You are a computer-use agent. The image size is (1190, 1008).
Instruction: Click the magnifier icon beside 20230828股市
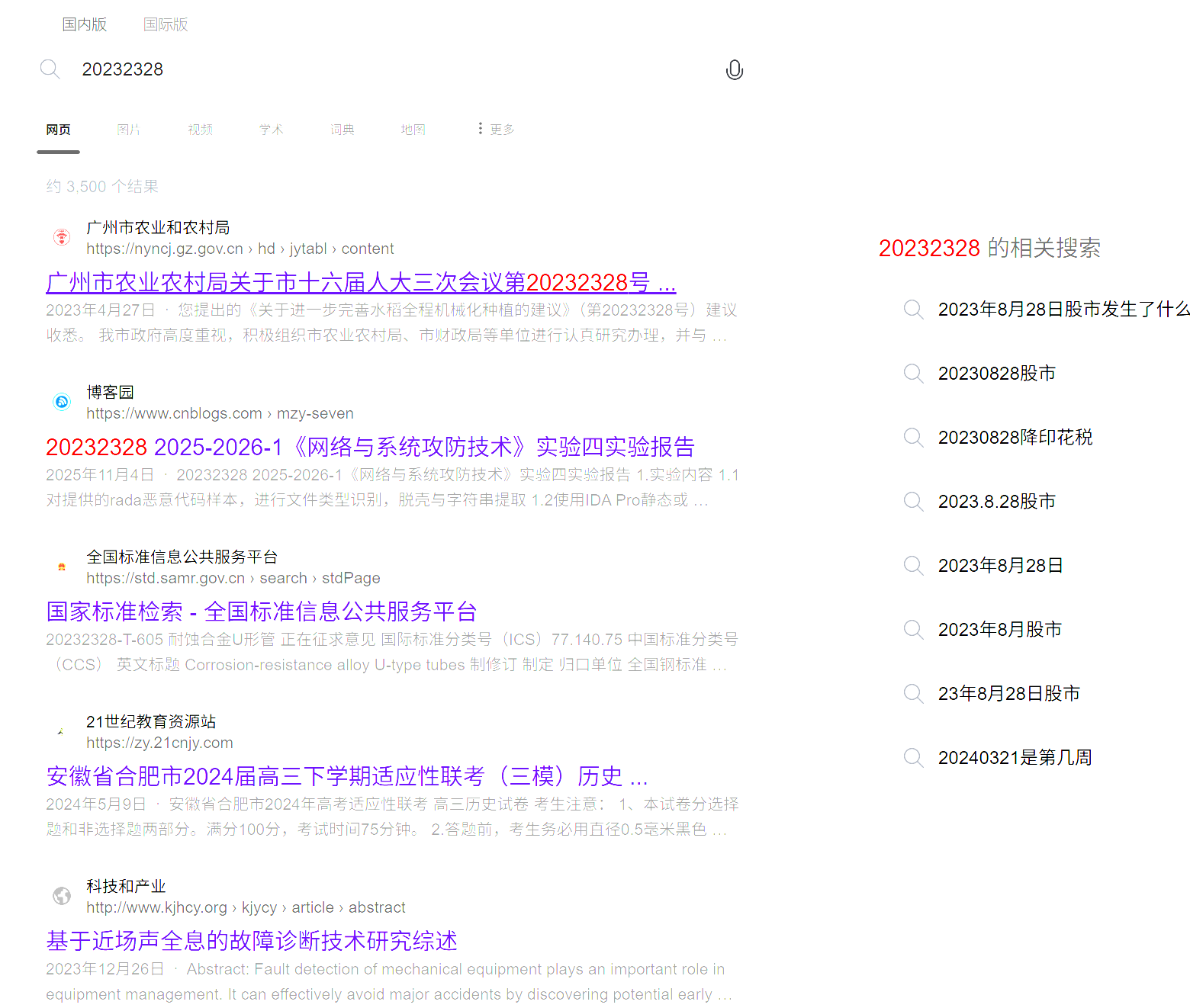tap(913, 374)
